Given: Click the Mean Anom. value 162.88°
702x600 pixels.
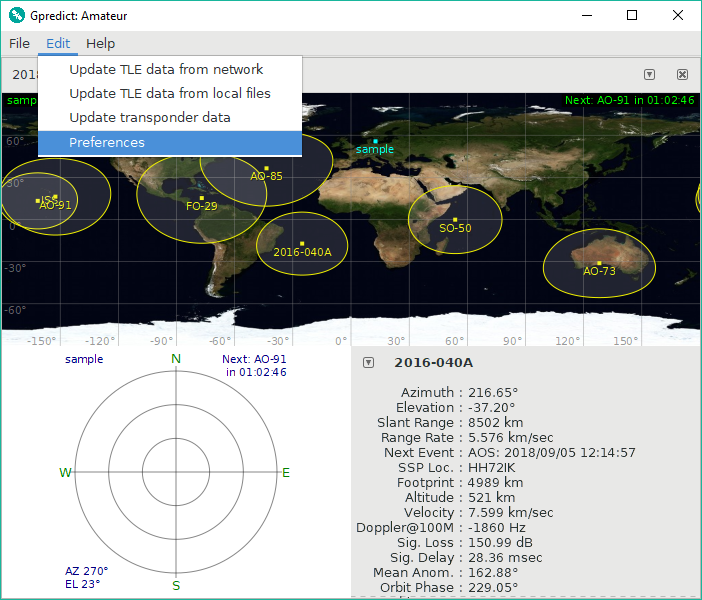Looking at the screenshot, I should click(x=493, y=573).
